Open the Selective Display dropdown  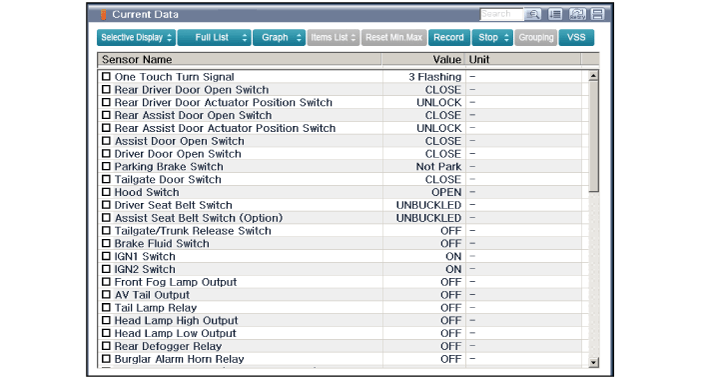click(x=136, y=38)
